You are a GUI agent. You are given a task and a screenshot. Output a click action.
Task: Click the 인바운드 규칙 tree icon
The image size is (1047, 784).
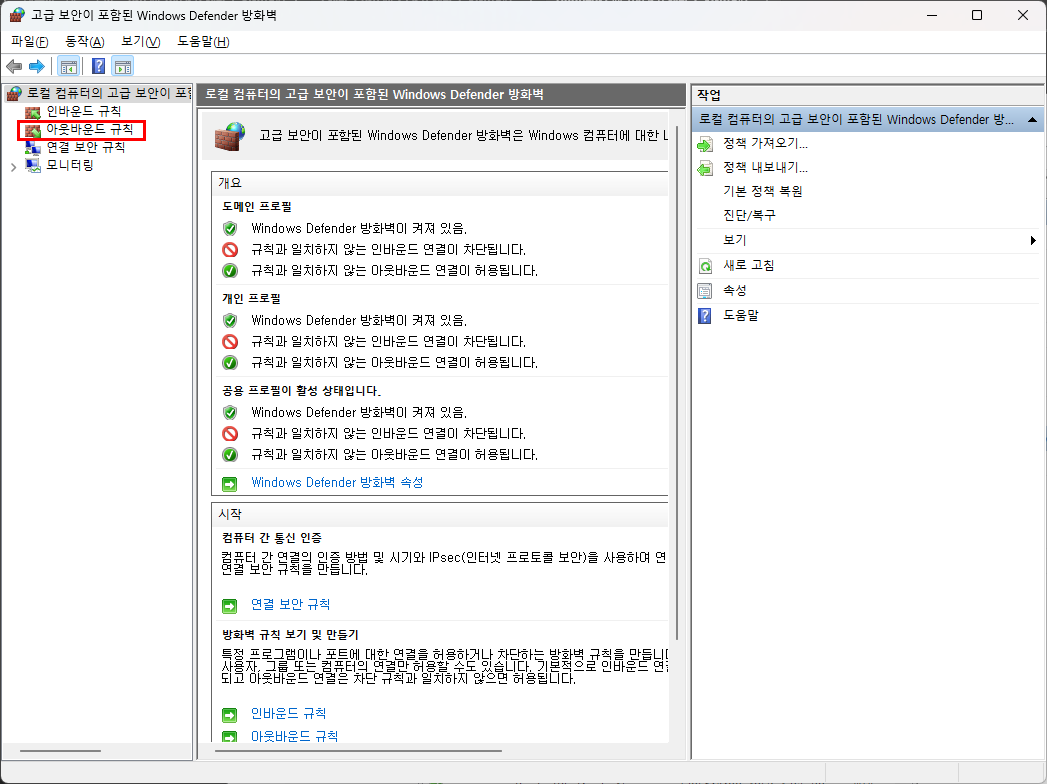coord(33,112)
